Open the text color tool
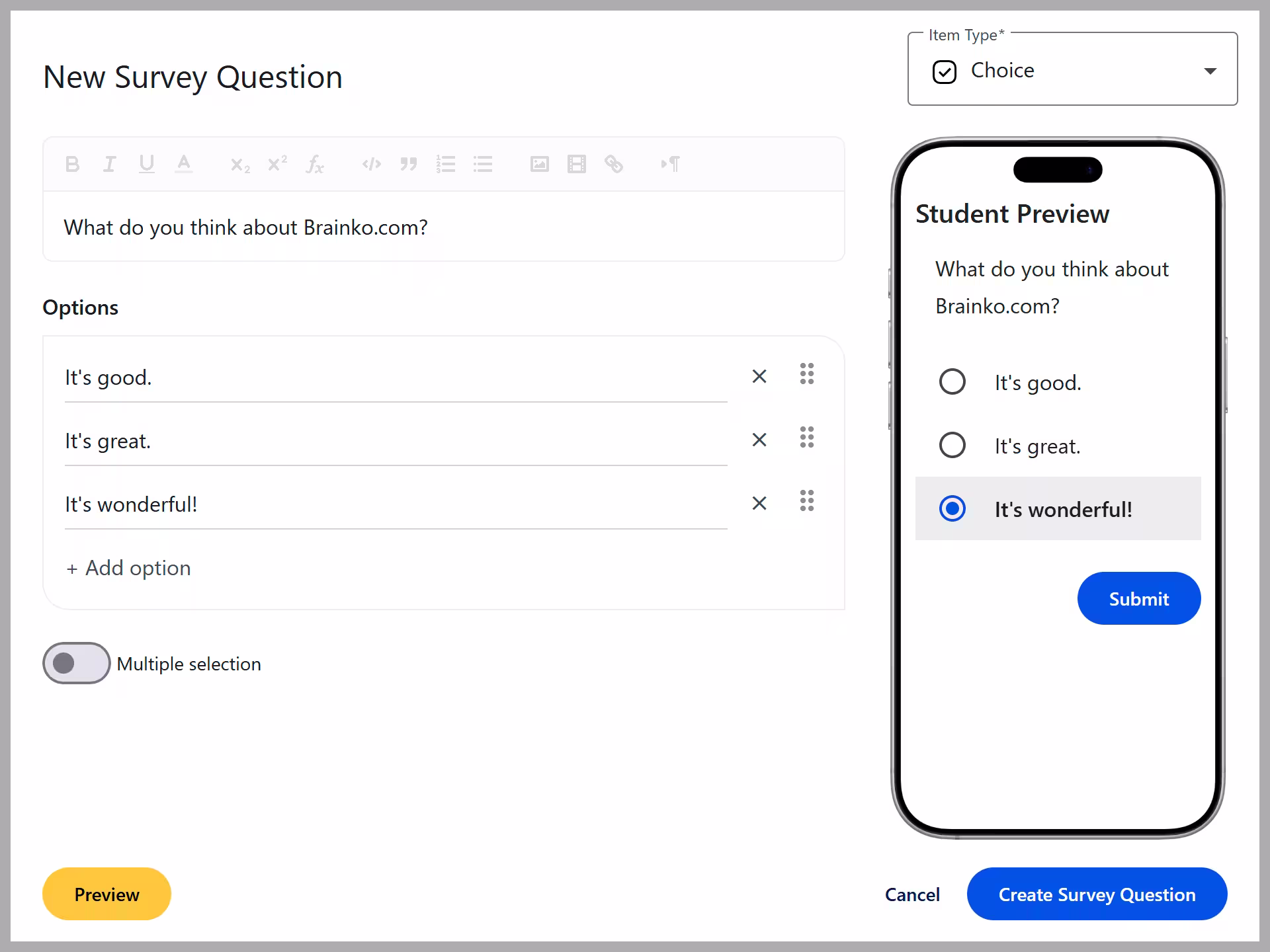This screenshot has width=1270, height=952. click(184, 164)
